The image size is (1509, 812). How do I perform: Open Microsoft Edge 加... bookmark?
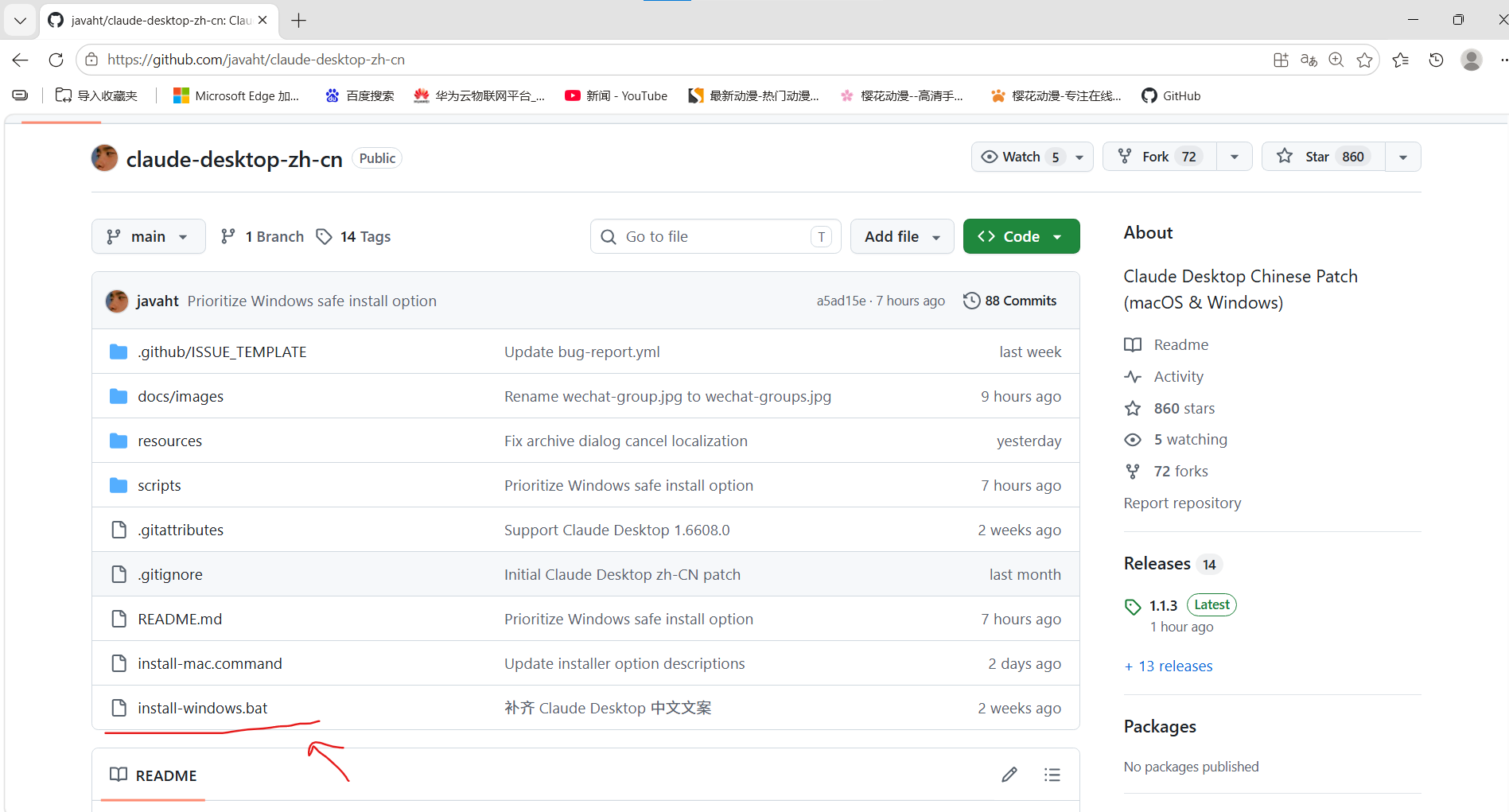(x=236, y=95)
